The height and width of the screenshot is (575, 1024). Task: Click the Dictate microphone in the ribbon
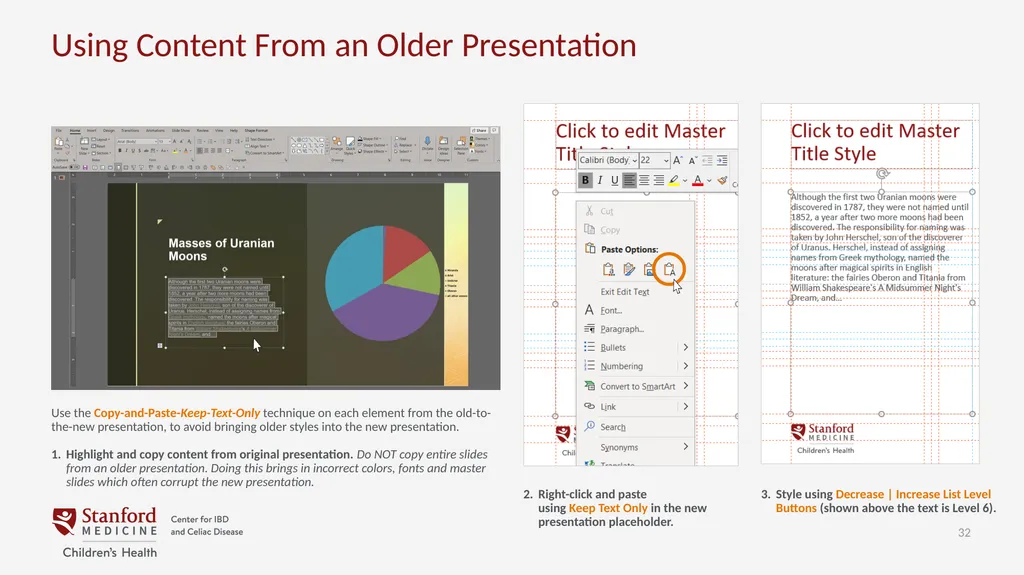pos(427,145)
